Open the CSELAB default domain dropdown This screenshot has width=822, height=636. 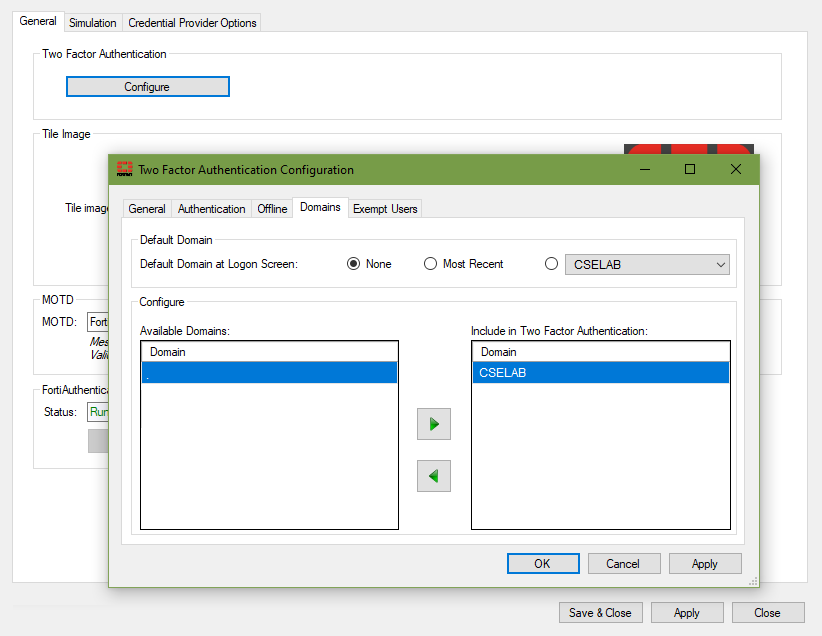[x=647, y=265]
